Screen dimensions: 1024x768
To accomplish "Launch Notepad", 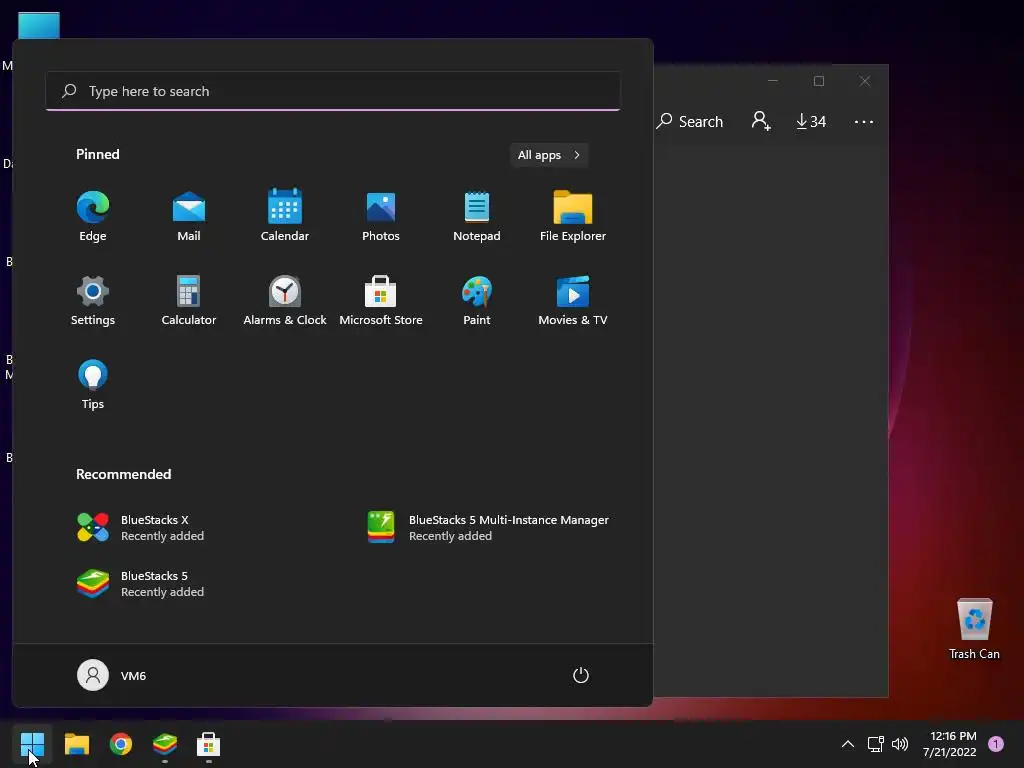I will click(x=477, y=217).
